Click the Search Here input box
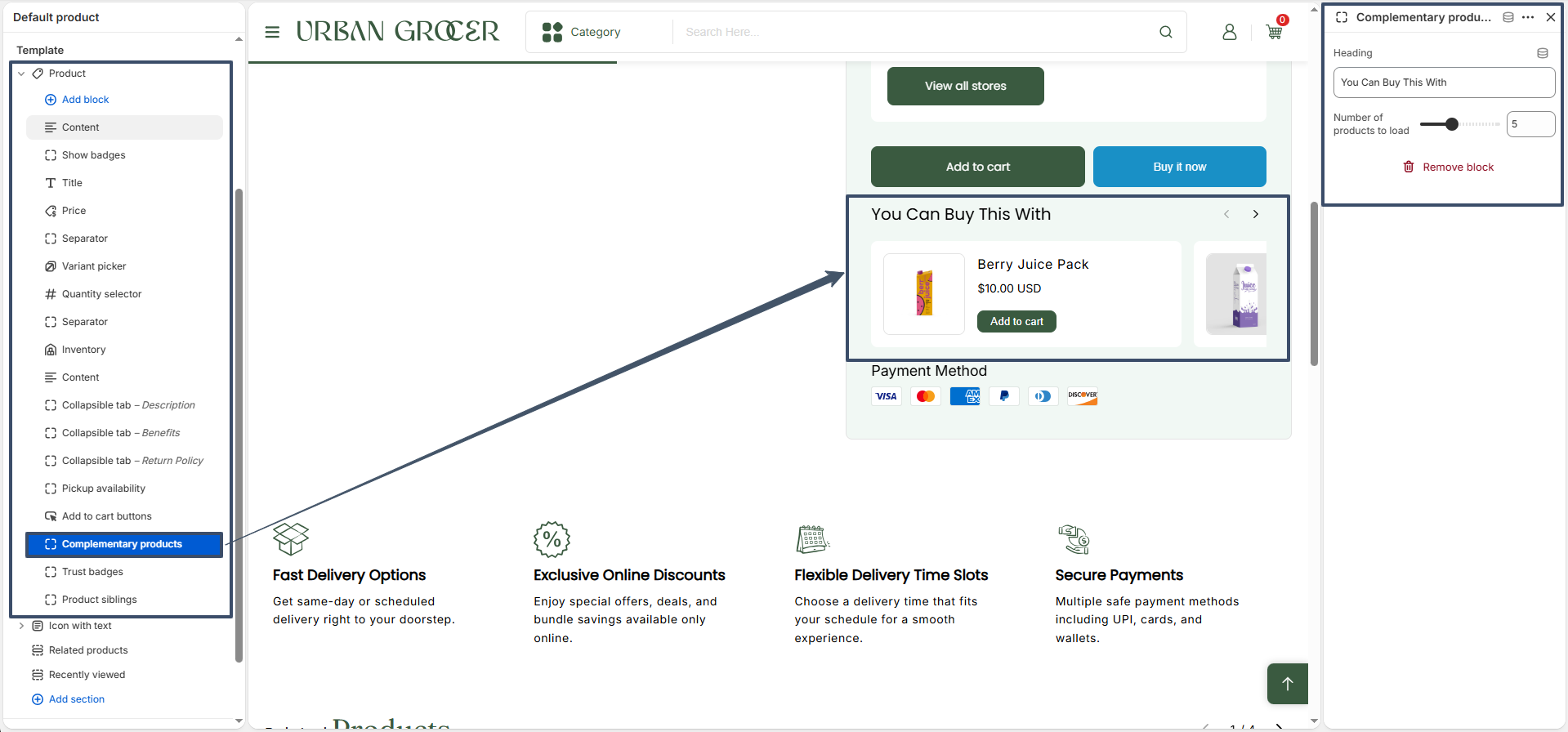Screen dimensions: 1568x732 pos(915,32)
